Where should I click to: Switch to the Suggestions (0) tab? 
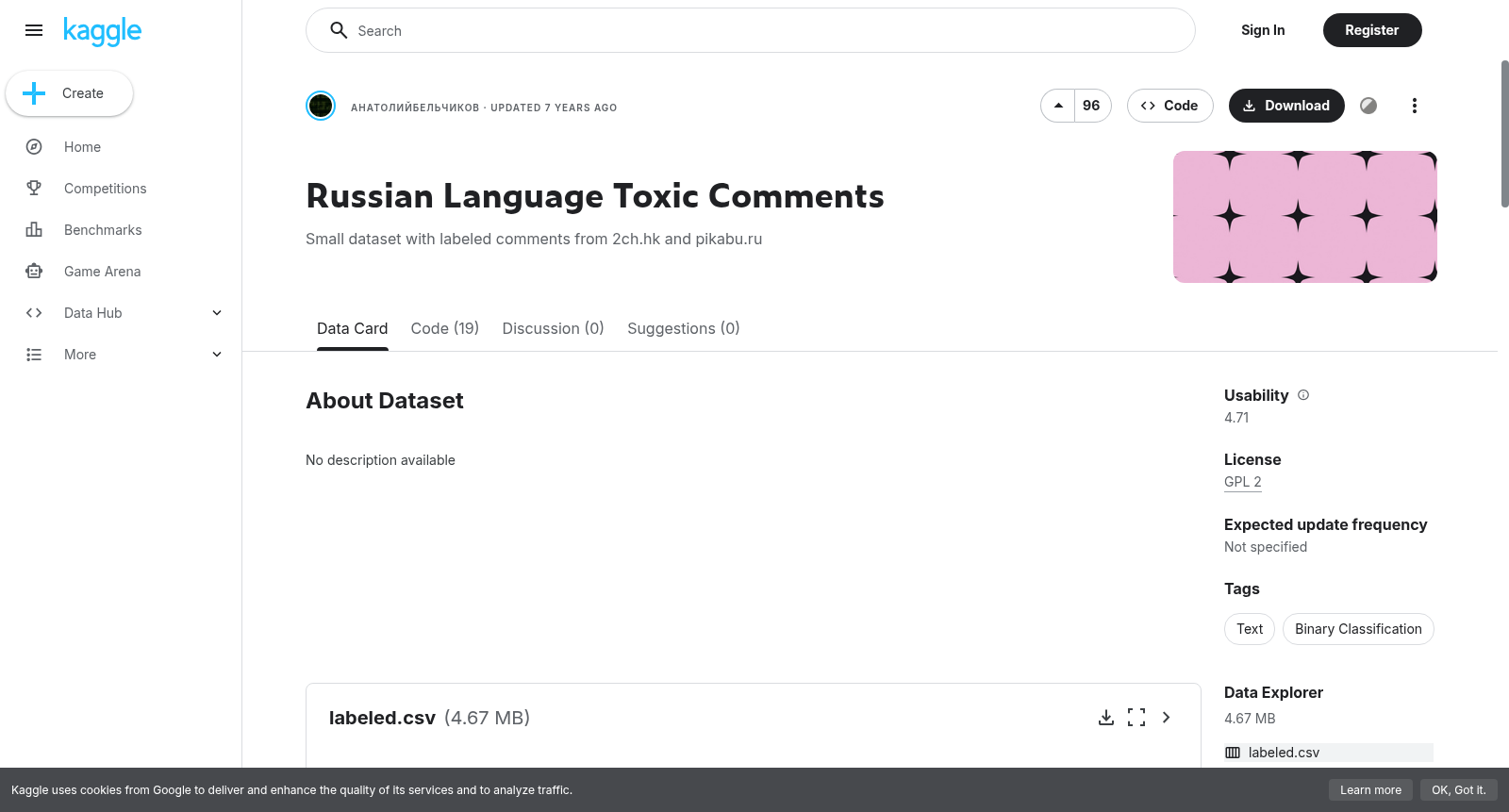tap(684, 328)
